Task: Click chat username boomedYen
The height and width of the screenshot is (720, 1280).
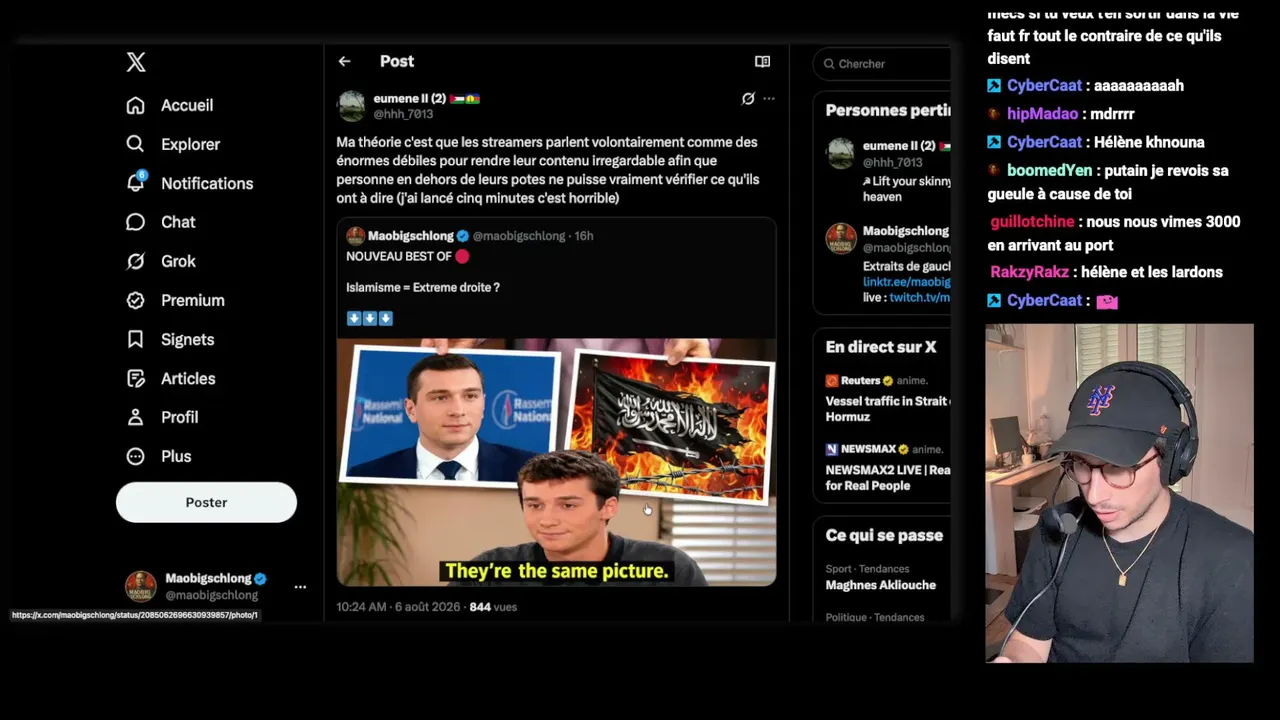Action: 1049,171
